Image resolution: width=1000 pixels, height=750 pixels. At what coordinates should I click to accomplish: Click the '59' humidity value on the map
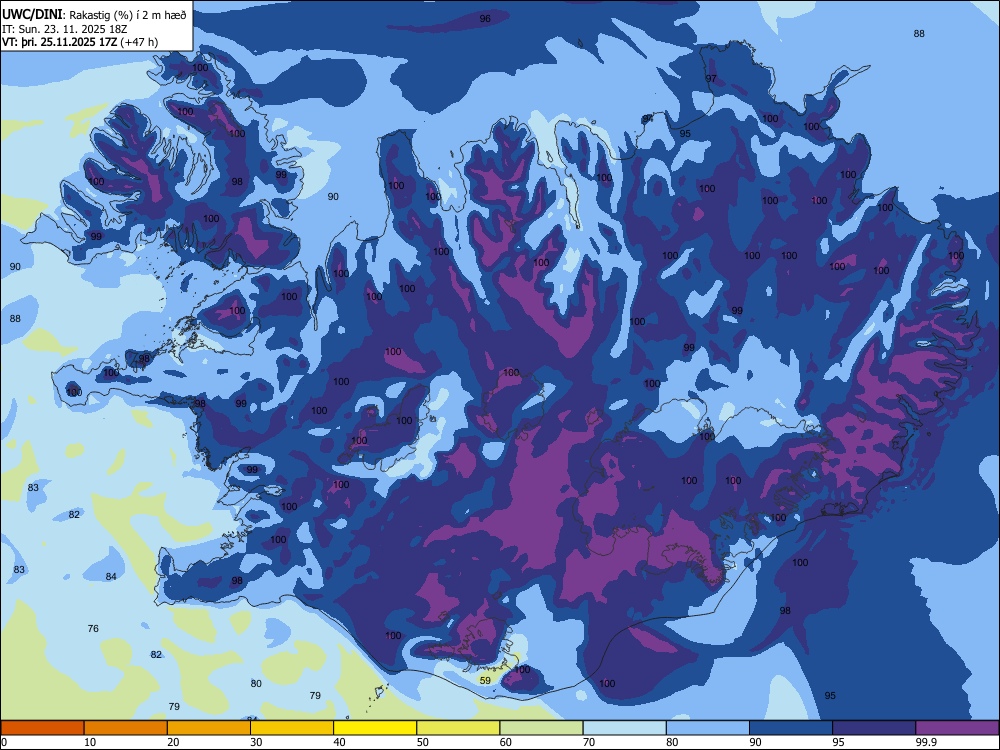(x=485, y=680)
